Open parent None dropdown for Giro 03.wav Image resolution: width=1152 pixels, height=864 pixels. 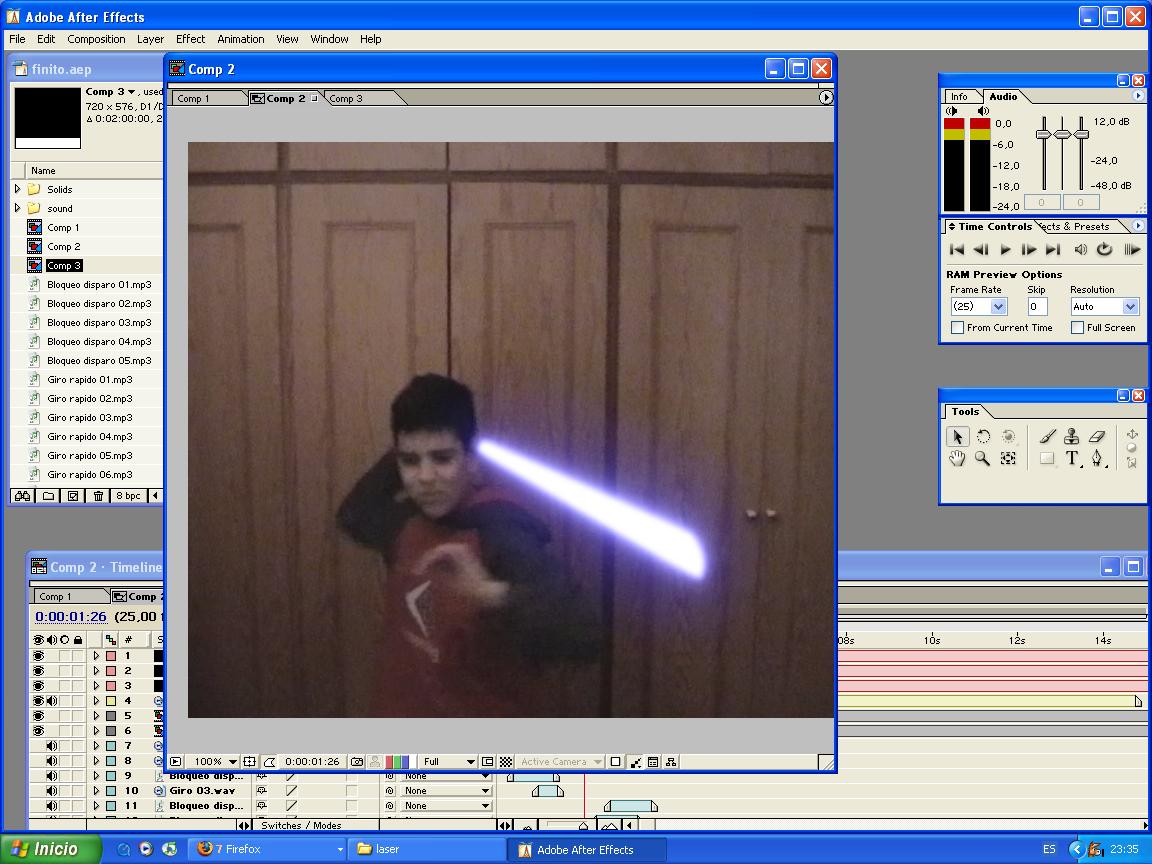click(x=446, y=791)
